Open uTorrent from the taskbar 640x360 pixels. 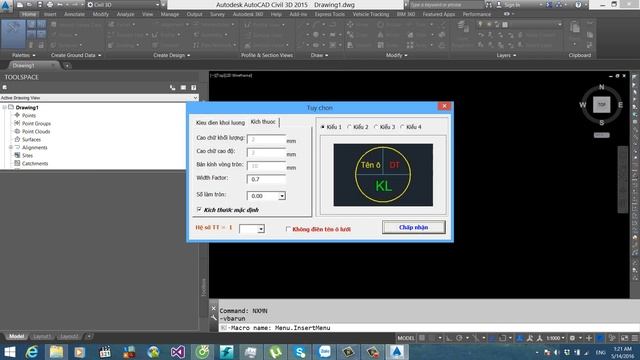[x=276, y=352]
